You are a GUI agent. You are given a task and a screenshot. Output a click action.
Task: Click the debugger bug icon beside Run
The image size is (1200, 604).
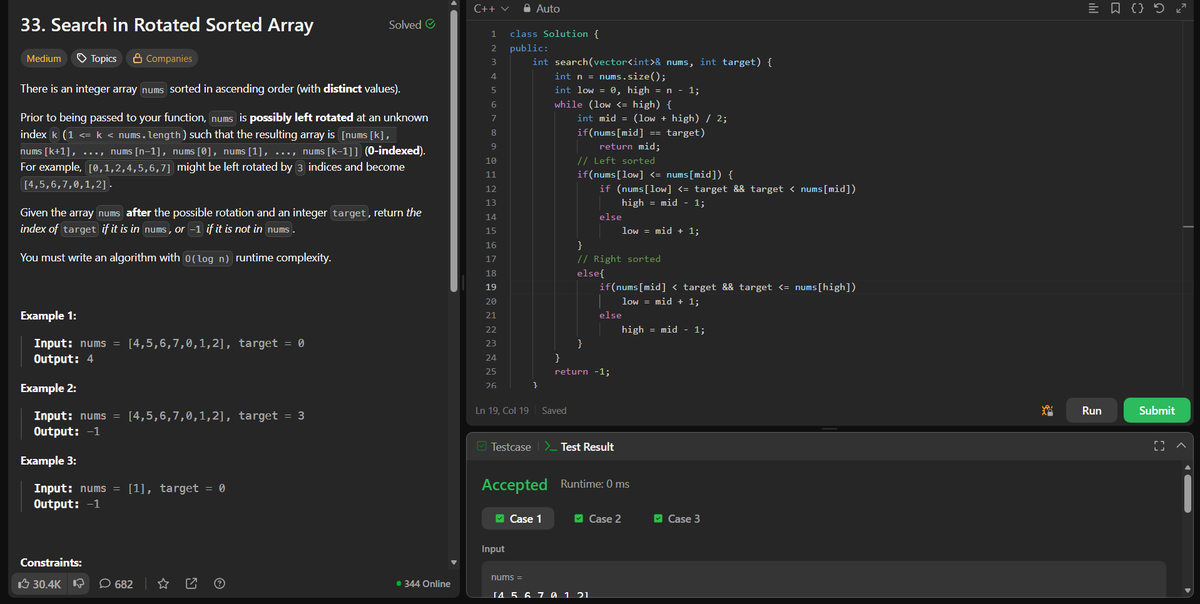(1047, 410)
